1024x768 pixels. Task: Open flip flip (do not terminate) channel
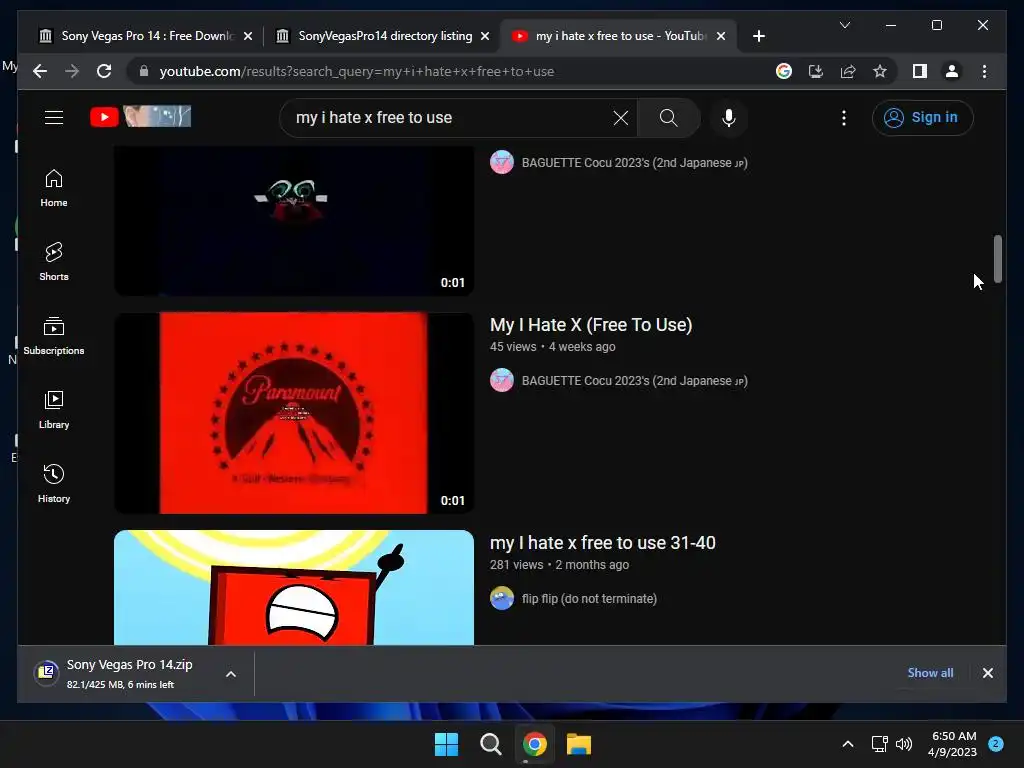(589, 598)
